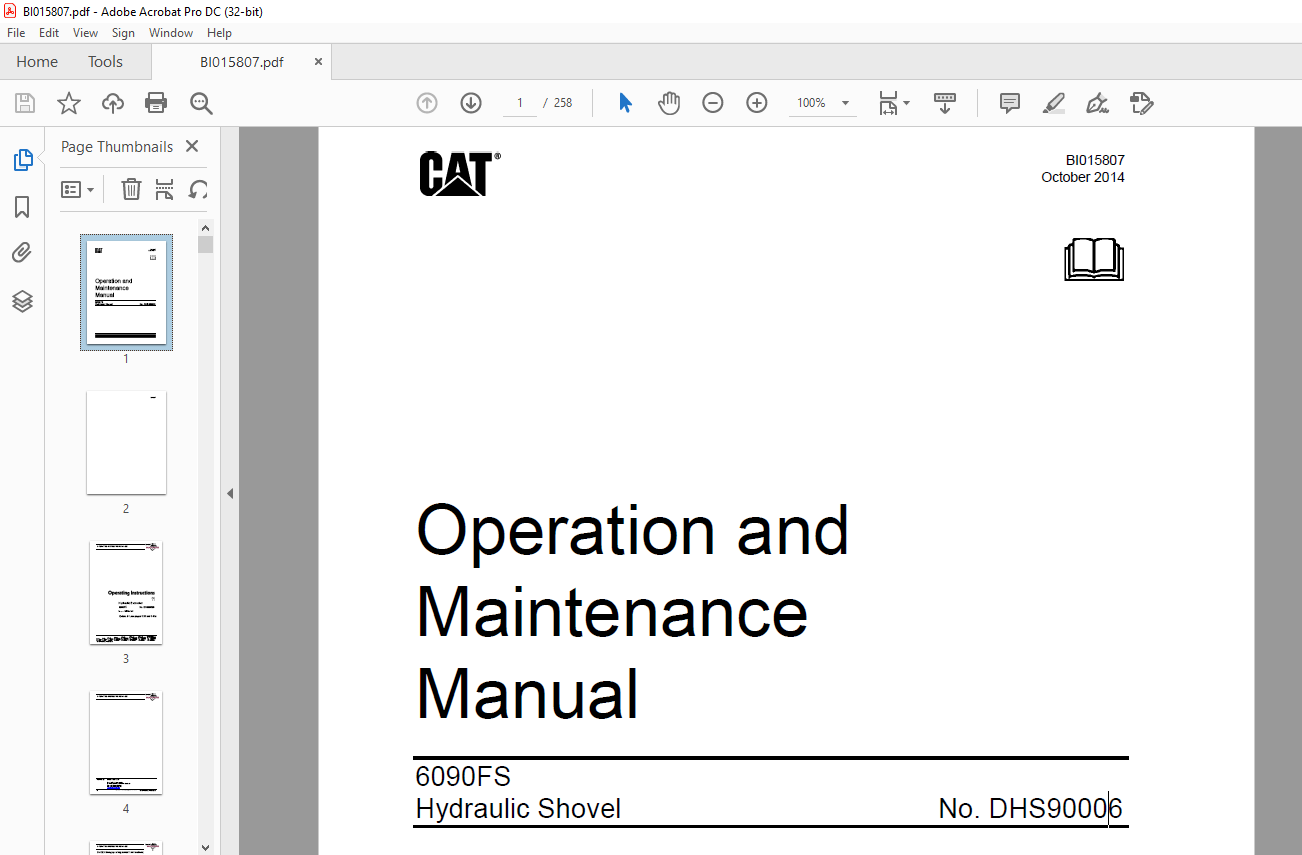Screen dimensions: 1302x855
Task: Open the Help menu
Action: pyautogui.click(x=219, y=33)
